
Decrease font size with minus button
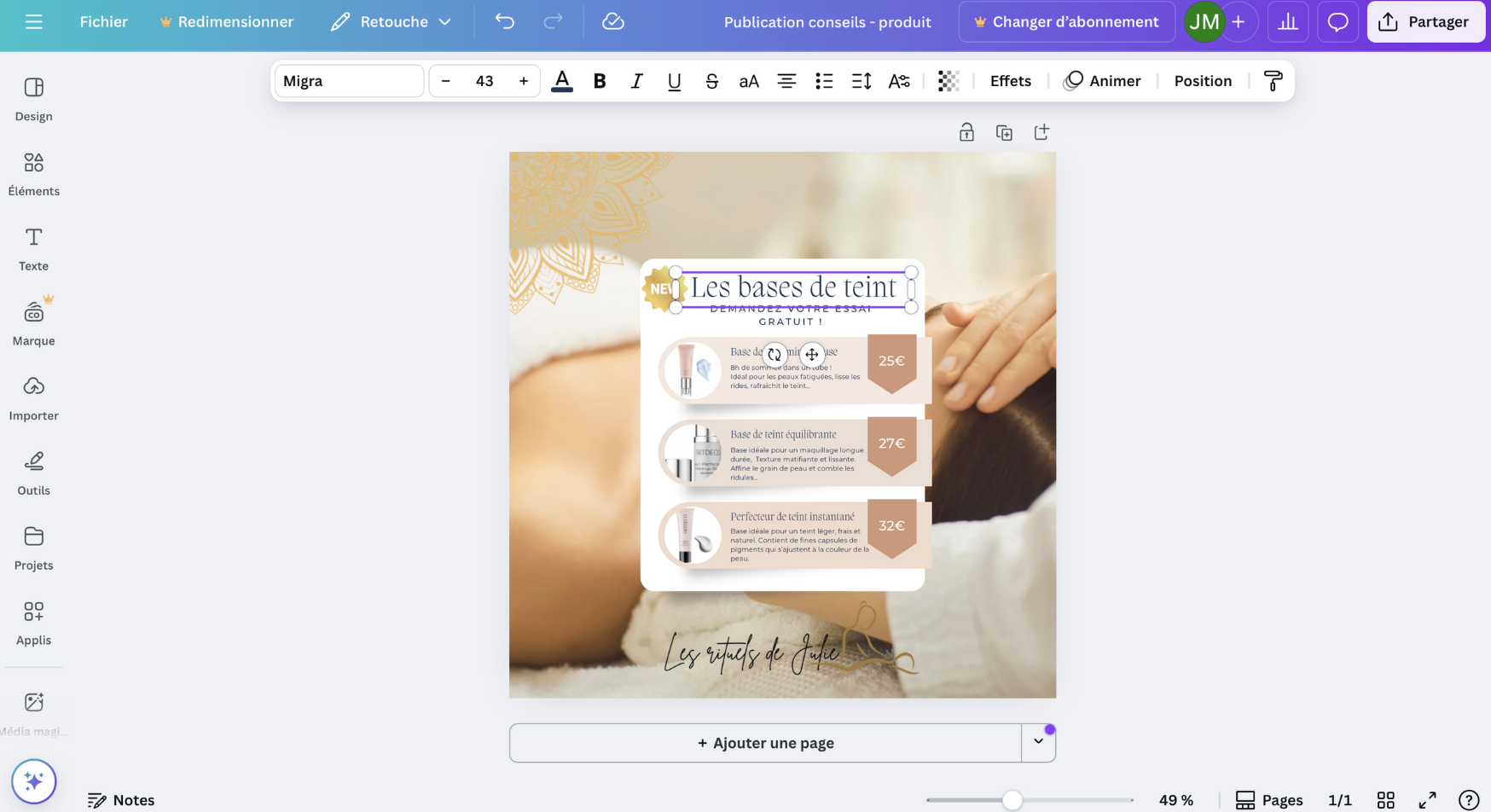445,81
